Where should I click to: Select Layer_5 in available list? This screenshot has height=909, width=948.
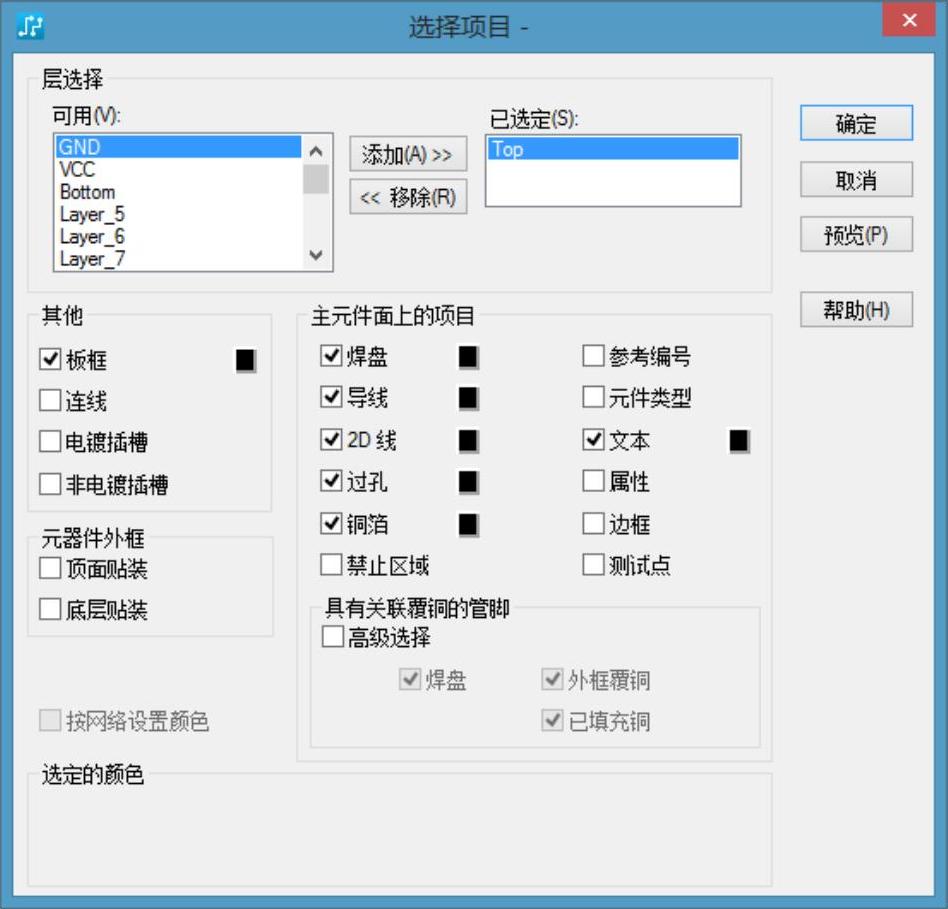(178, 214)
